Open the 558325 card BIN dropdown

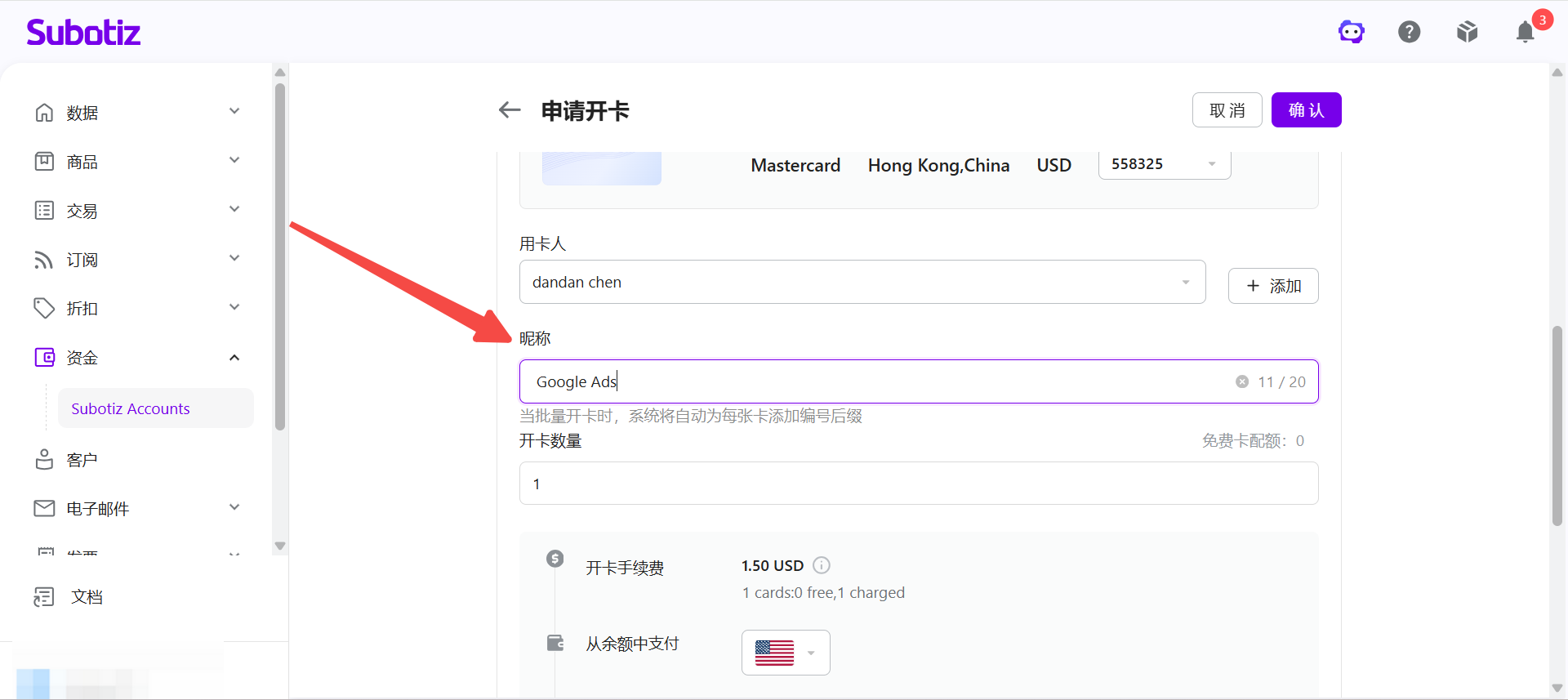coord(1165,164)
